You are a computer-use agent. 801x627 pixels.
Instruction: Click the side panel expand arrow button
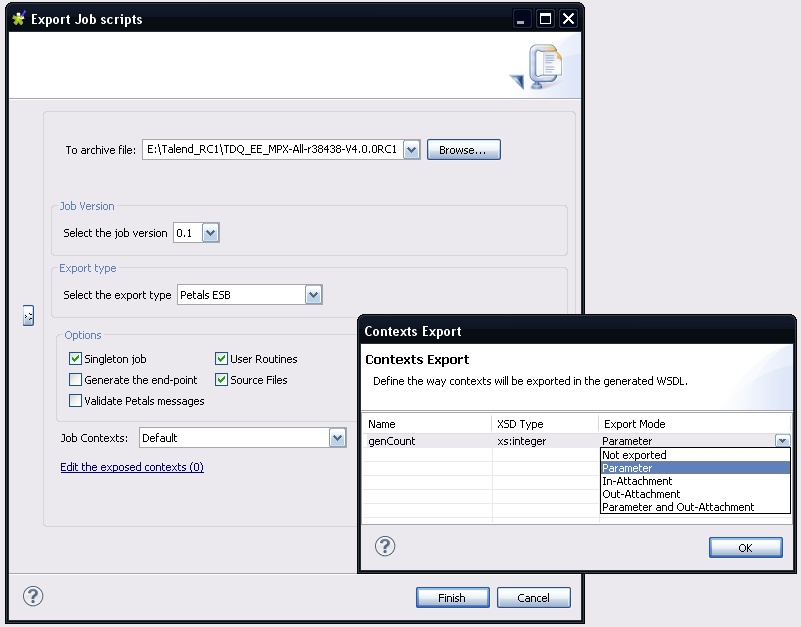[28, 315]
